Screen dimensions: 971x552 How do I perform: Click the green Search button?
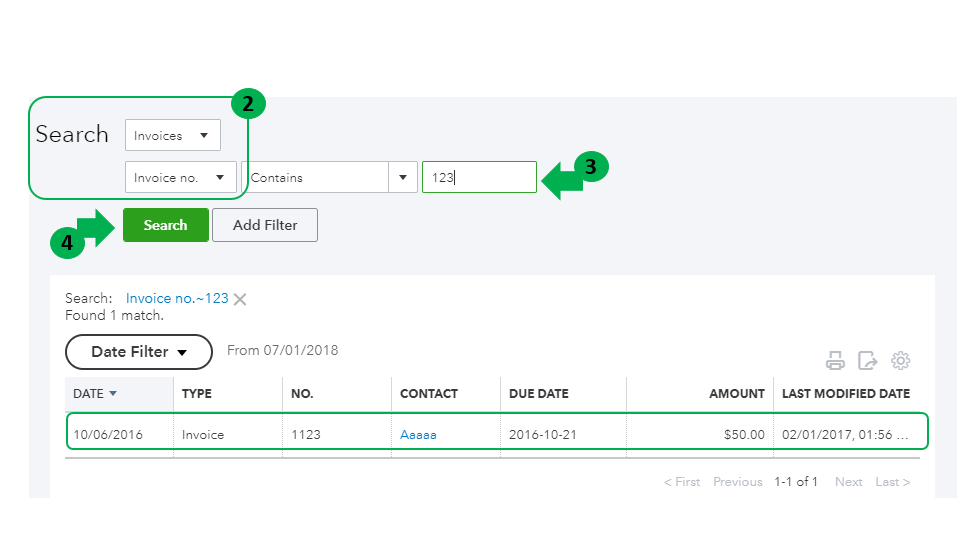tap(165, 225)
